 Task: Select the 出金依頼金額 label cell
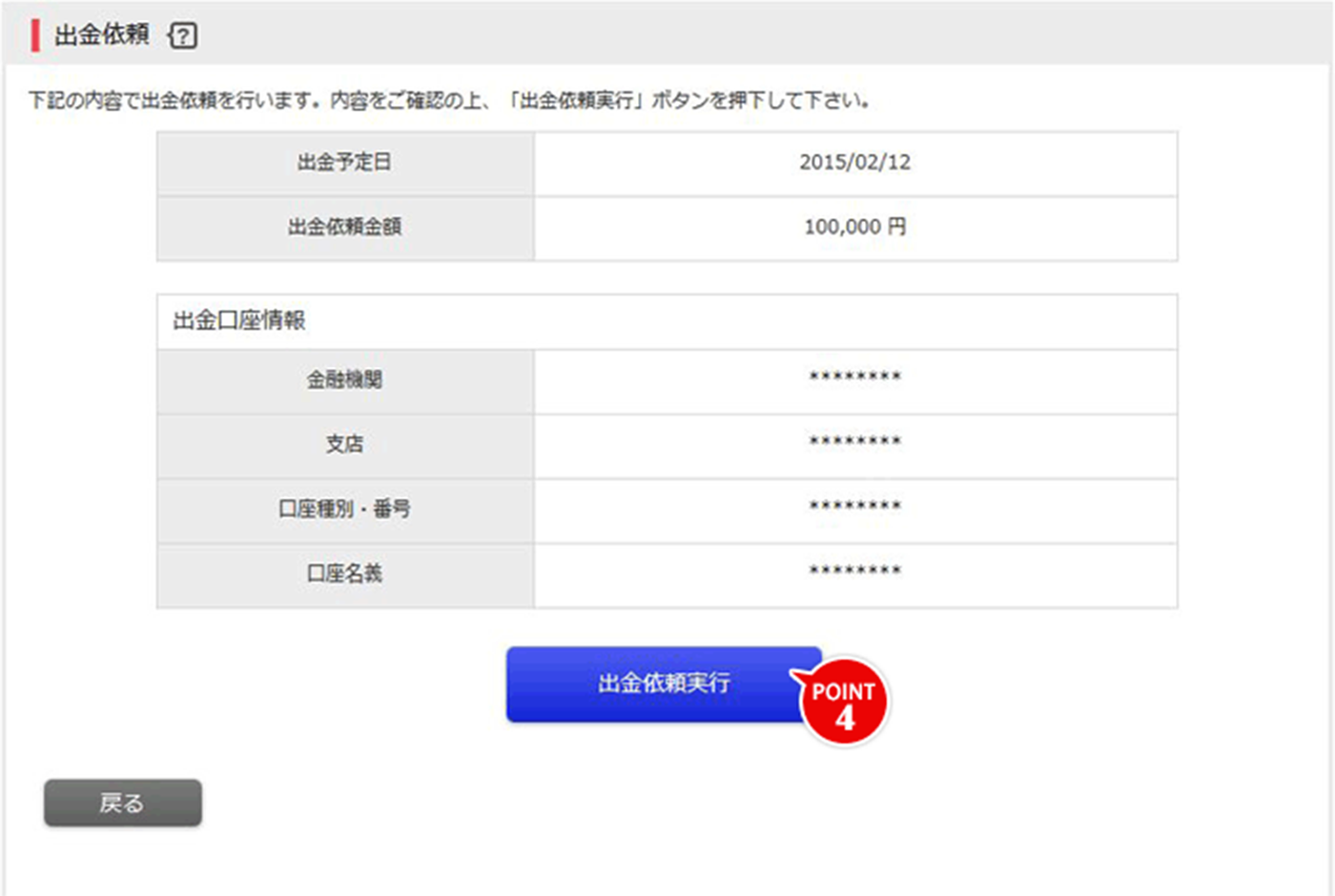(345, 227)
